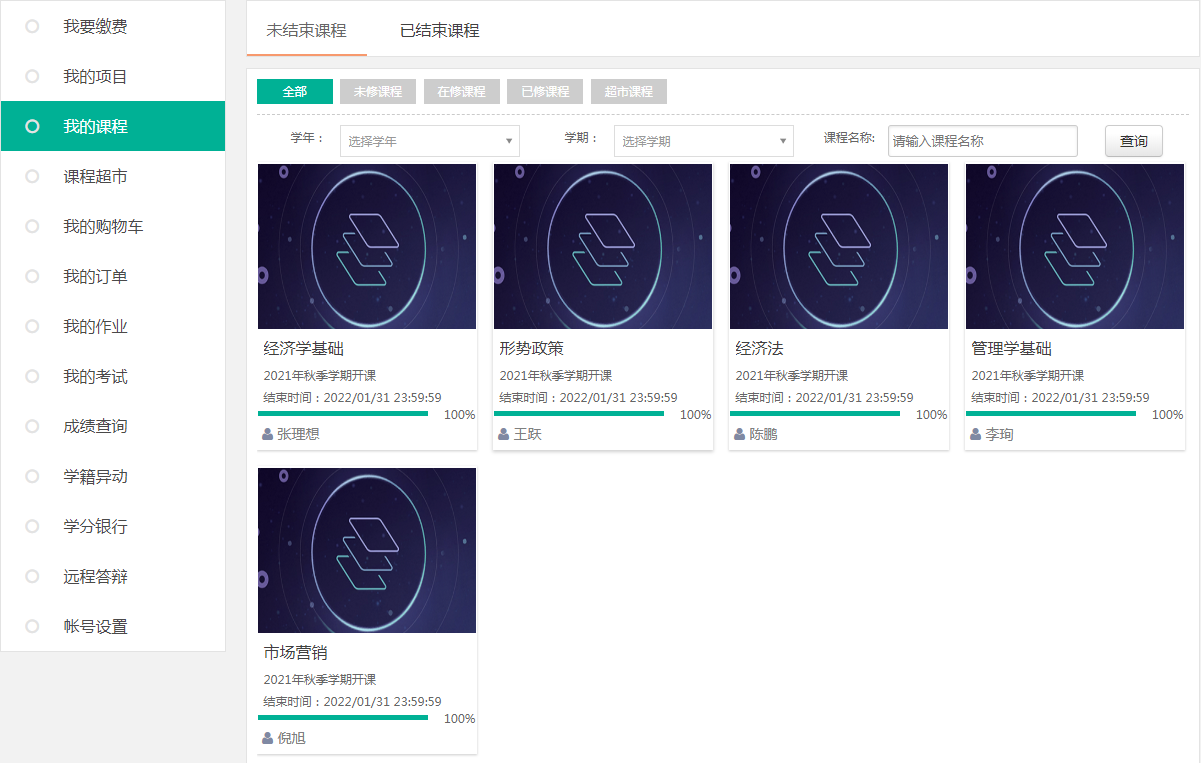Open the 形势政策 course thumbnail
The height and width of the screenshot is (763, 1201).
point(603,246)
